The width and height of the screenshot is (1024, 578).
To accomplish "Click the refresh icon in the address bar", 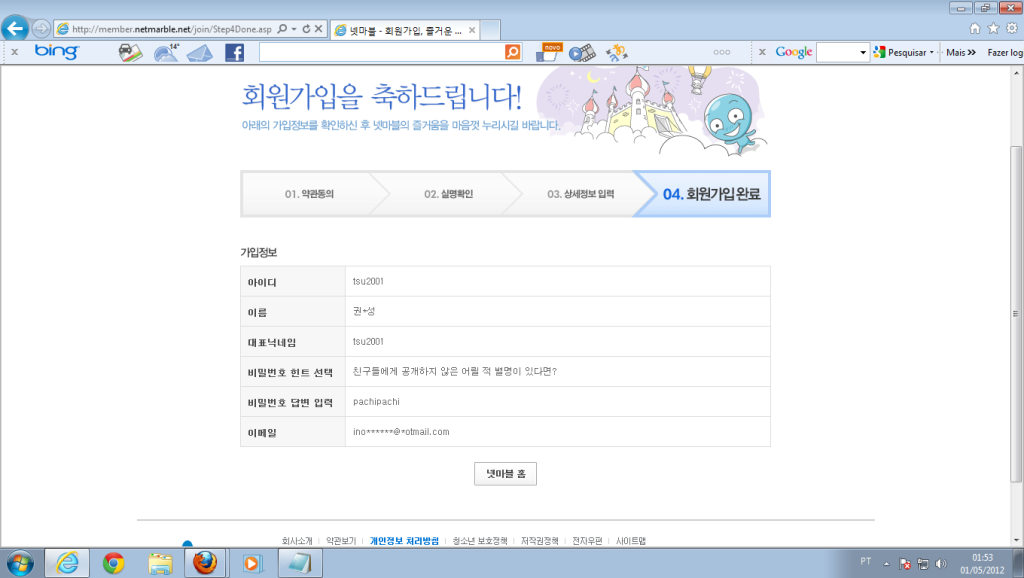I will [x=307, y=29].
